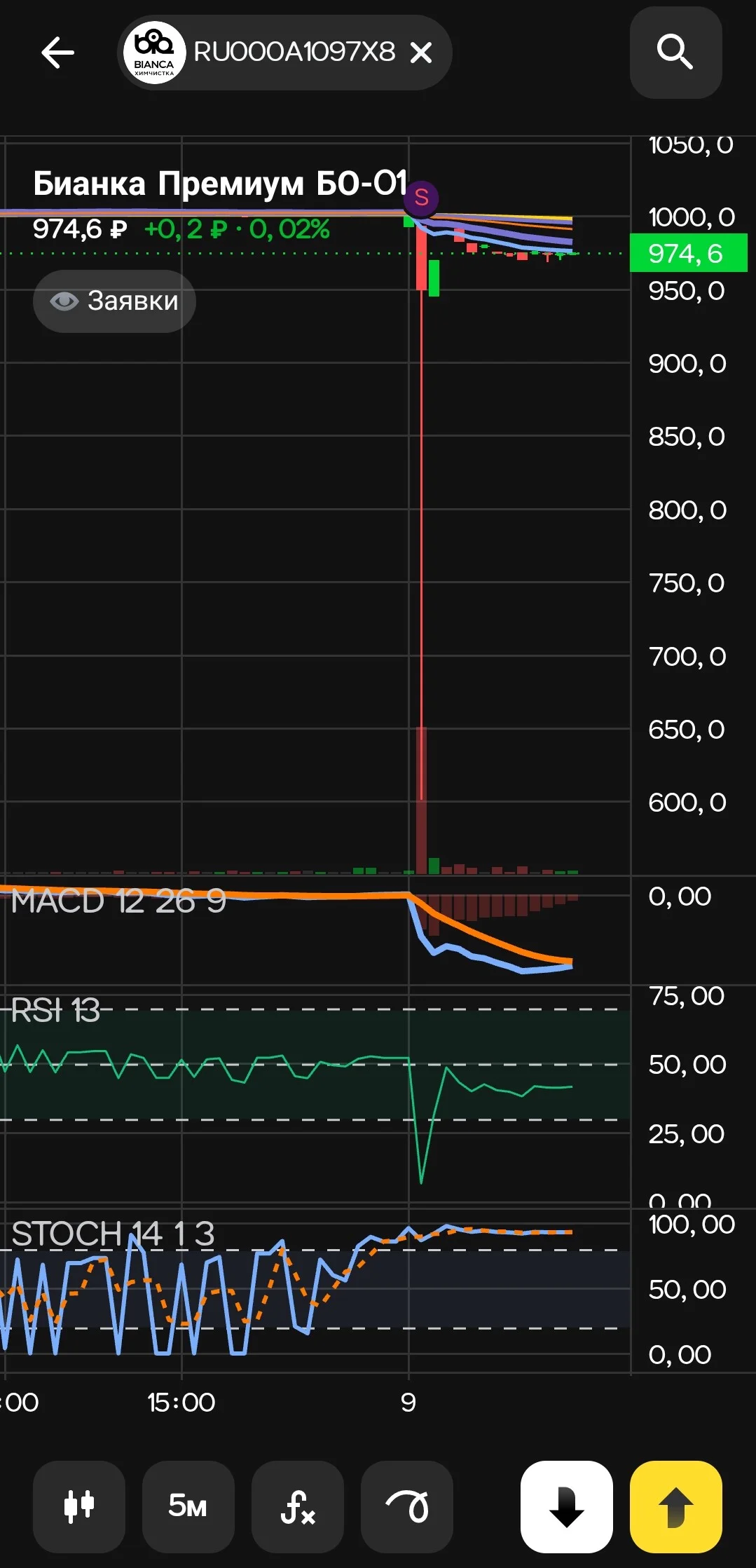Tap the RU000A1097X8 ticker text

[x=294, y=52]
